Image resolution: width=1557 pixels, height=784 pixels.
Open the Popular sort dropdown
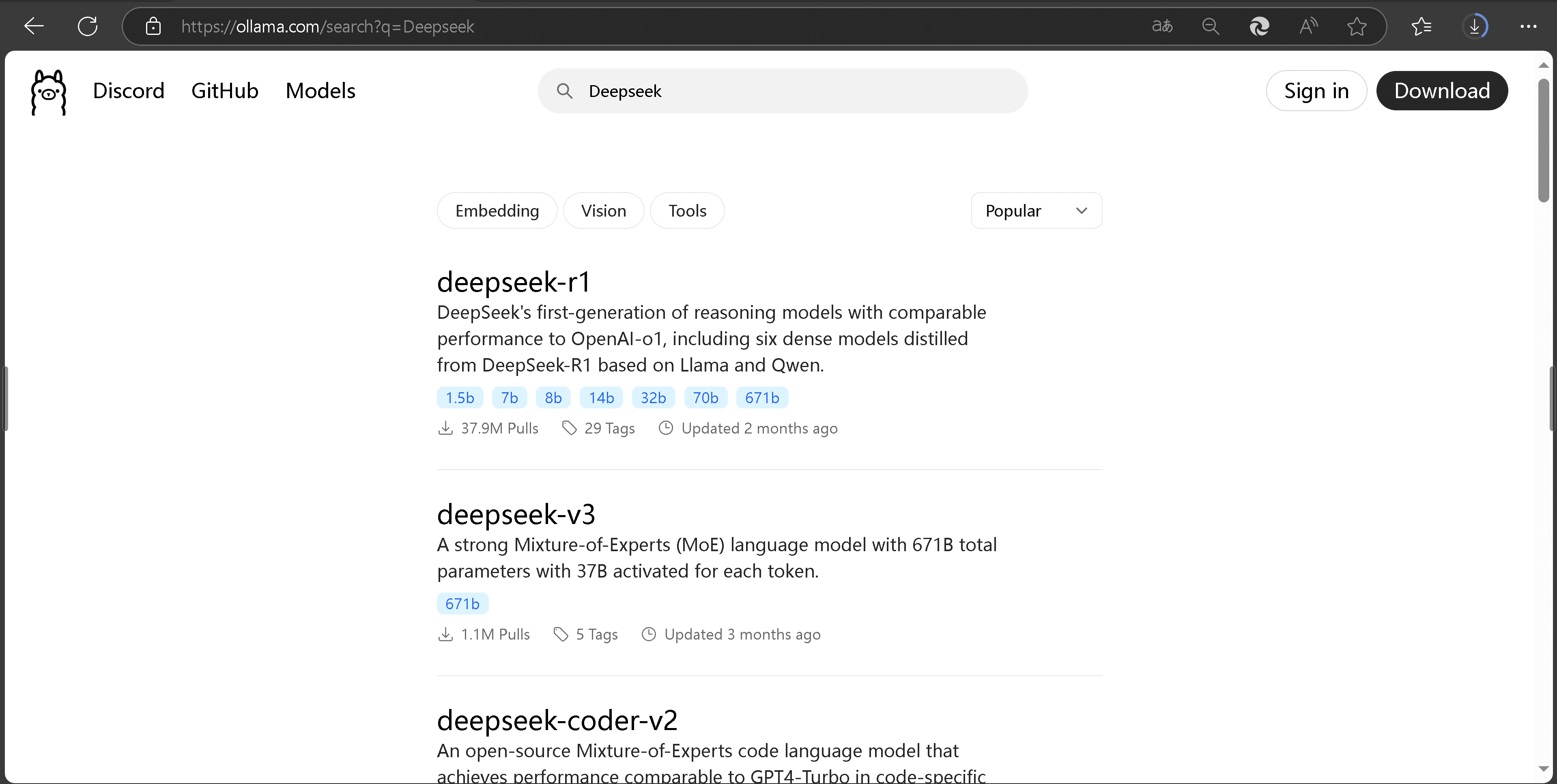point(1037,210)
